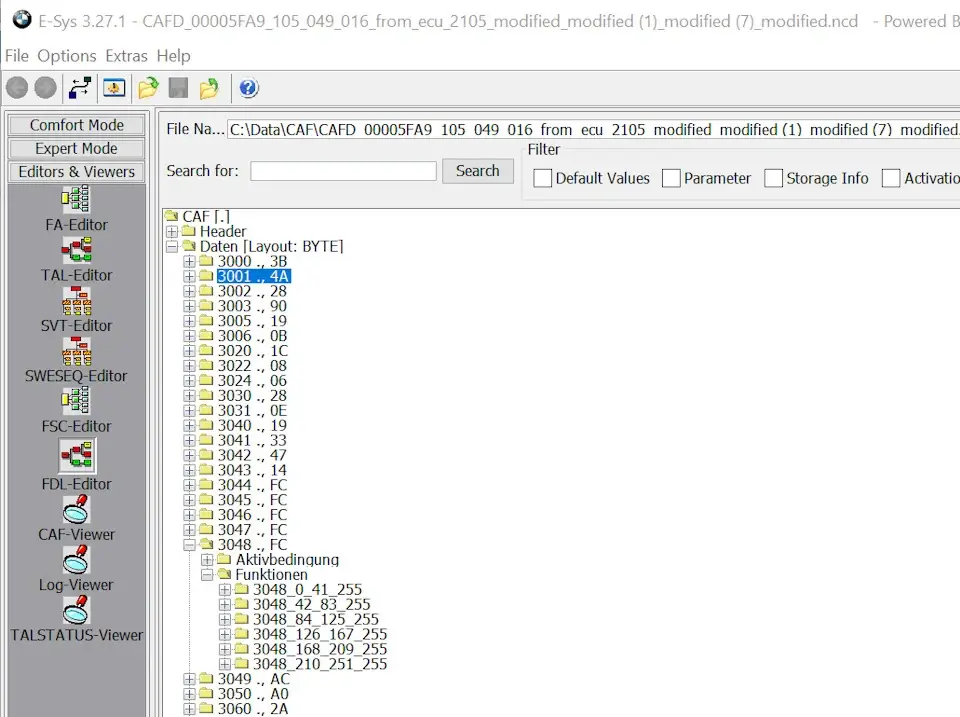Expand the 3049 ., AC node
960x717 pixels.
[x=190, y=679]
